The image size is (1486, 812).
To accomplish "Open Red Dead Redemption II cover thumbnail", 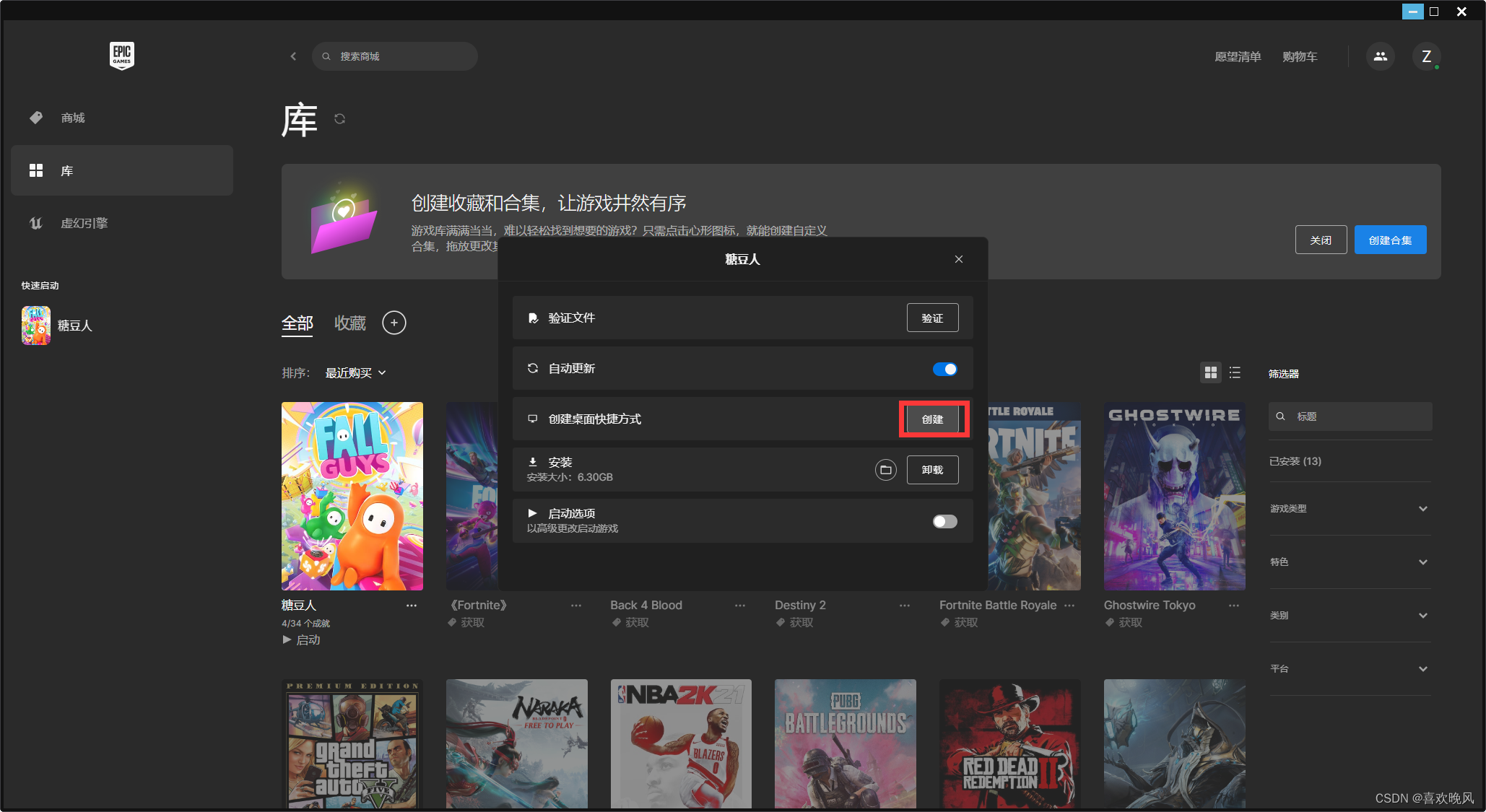I will click(1010, 743).
